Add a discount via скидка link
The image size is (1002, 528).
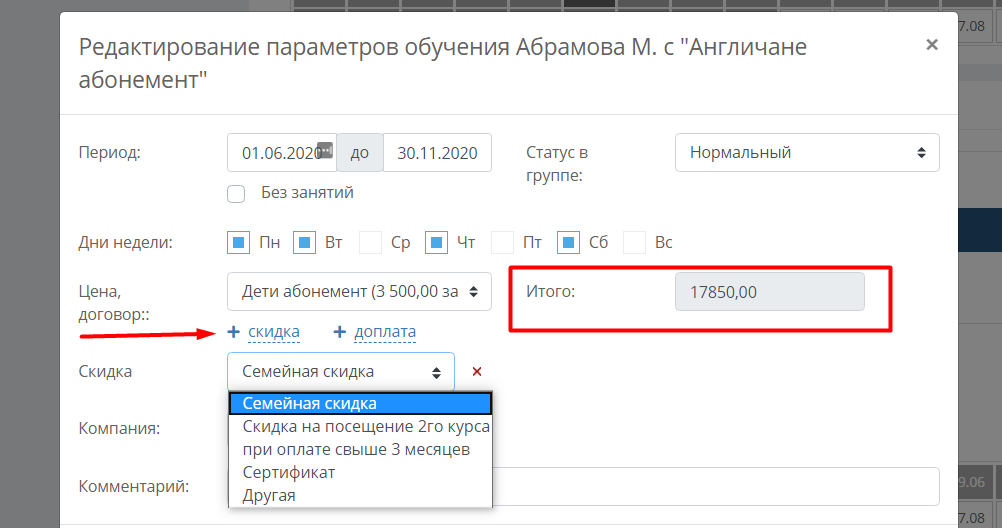[274, 332]
